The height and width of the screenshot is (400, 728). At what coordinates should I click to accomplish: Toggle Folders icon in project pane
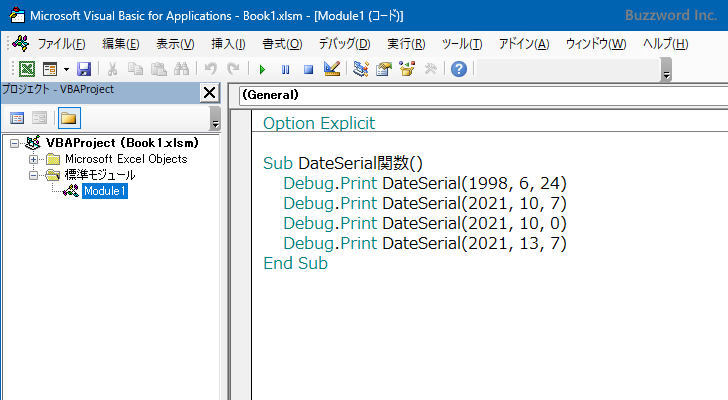69,118
